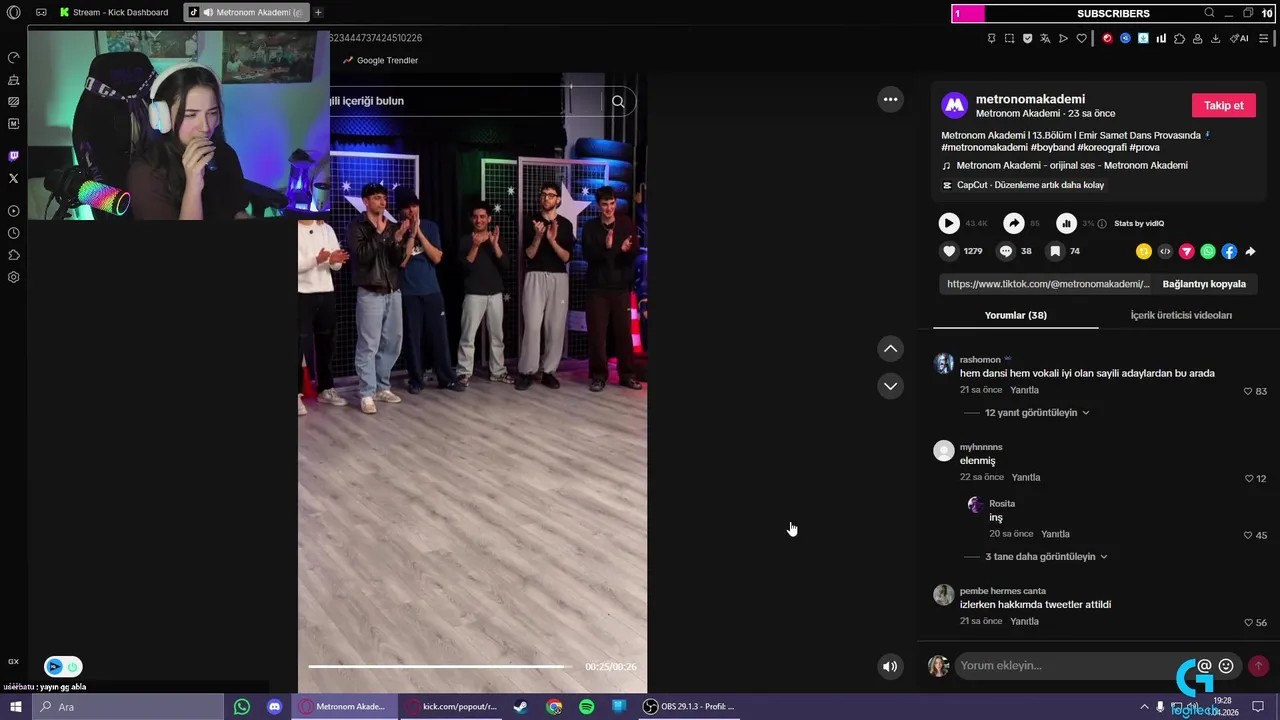Share via the pink send icon
Image resolution: width=1280 pixels, height=720 pixels.
click(x=1187, y=251)
